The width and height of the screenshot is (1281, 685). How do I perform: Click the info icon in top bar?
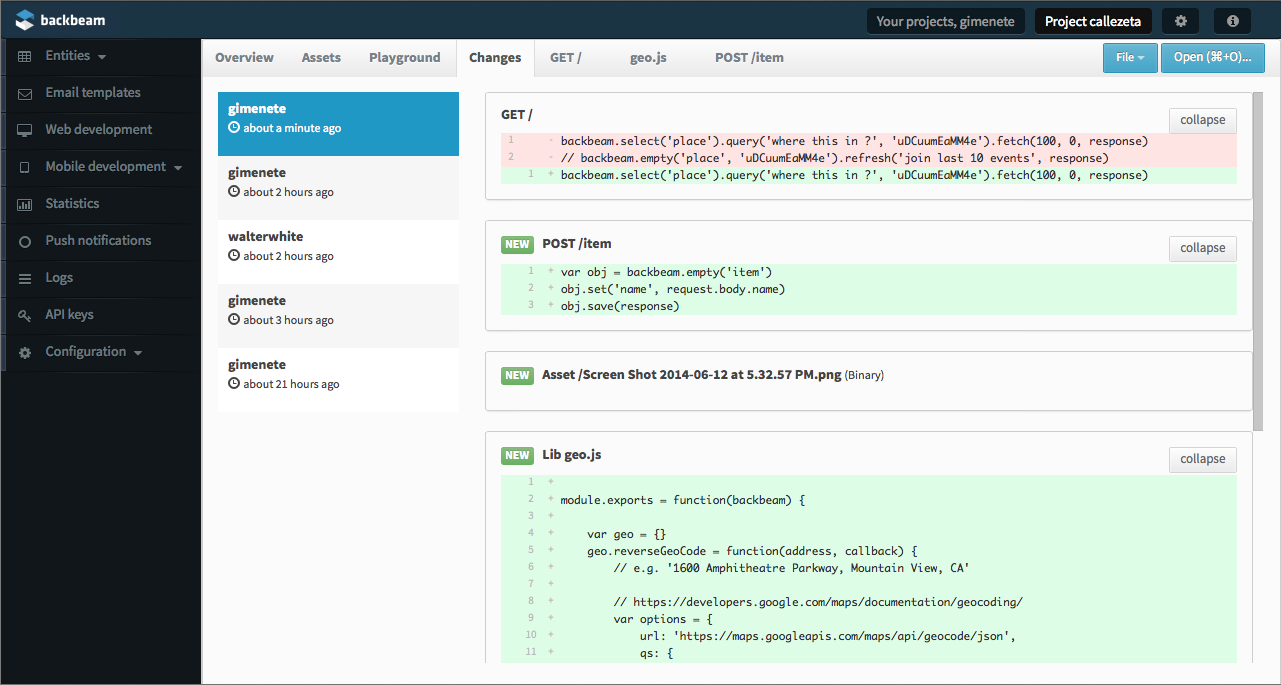coord(1232,21)
